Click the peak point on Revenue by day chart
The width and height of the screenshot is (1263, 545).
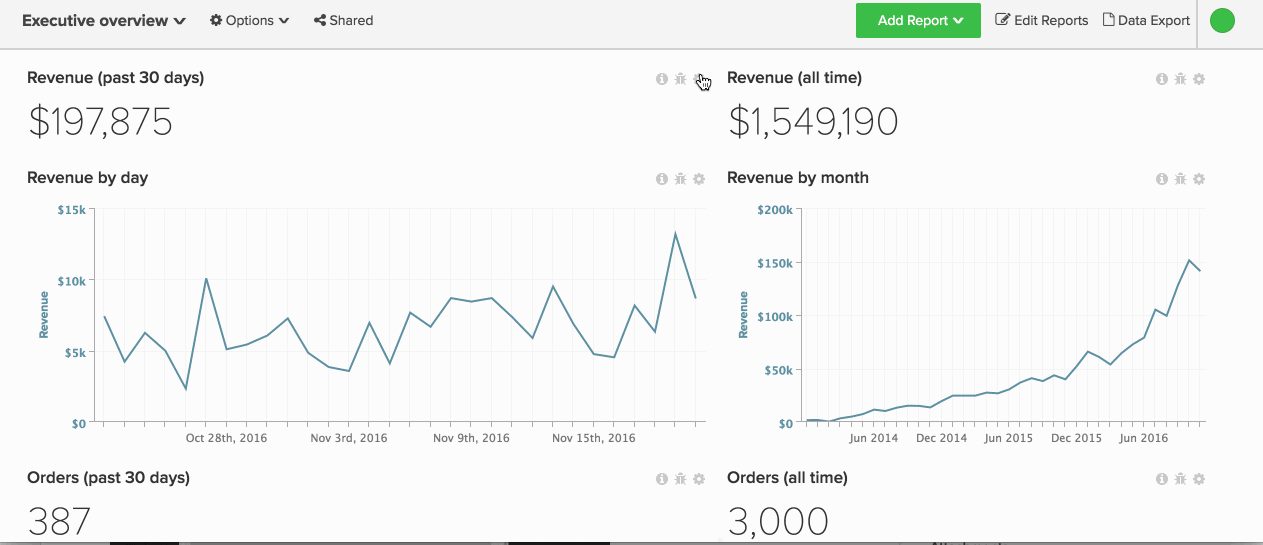point(676,233)
